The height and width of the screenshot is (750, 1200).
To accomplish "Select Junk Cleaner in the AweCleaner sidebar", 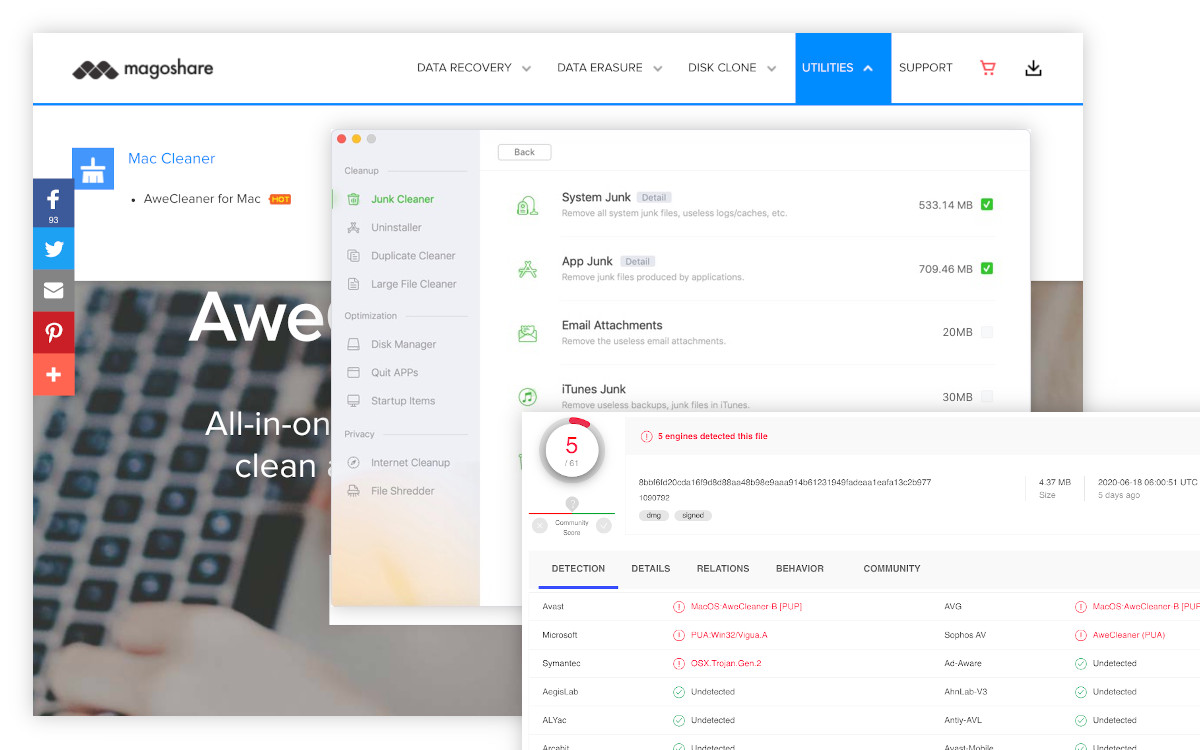I will [400, 199].
